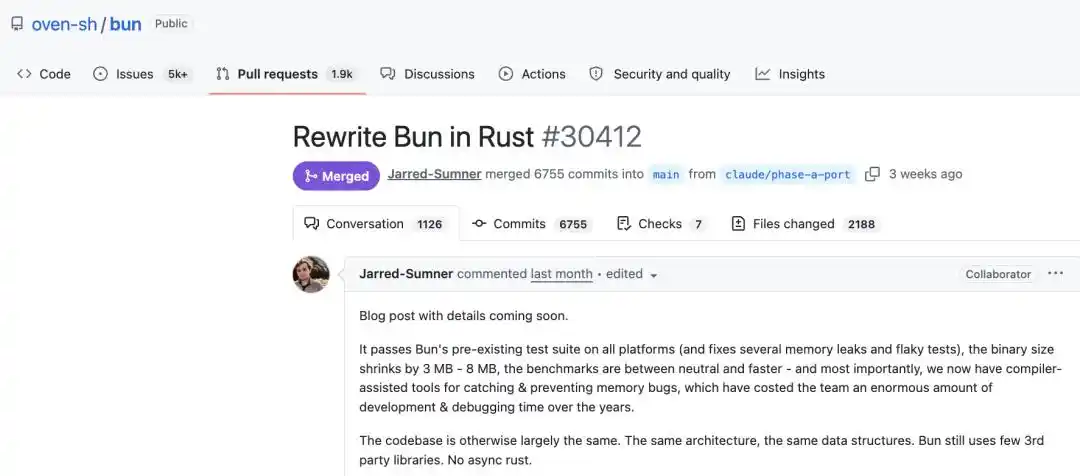Select the Pull requests tab
Viewport: 1080px width, 476px height.
(286, 74)
